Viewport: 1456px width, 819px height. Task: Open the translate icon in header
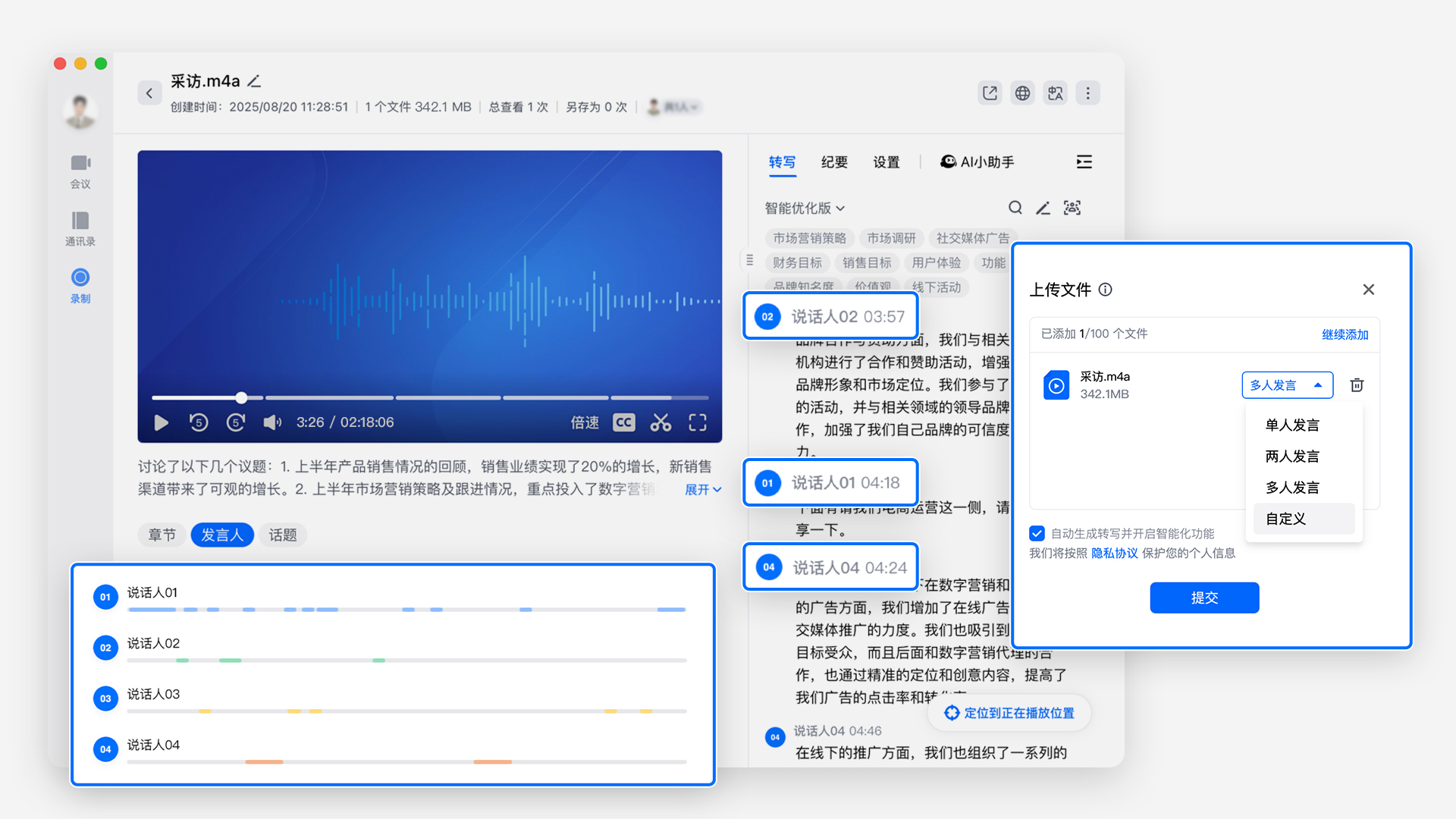1055,93
